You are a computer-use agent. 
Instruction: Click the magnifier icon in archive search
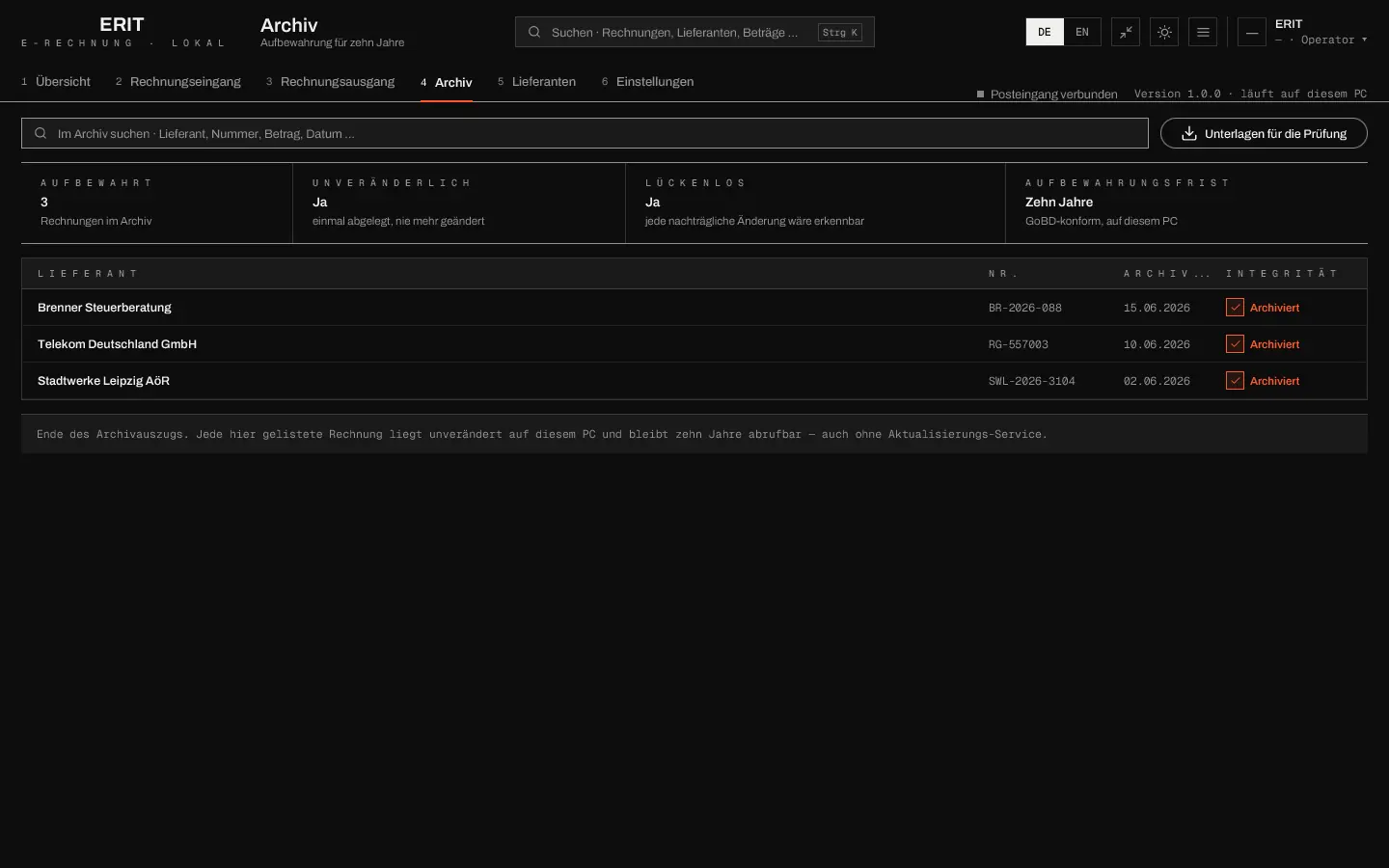pos(41,133)
